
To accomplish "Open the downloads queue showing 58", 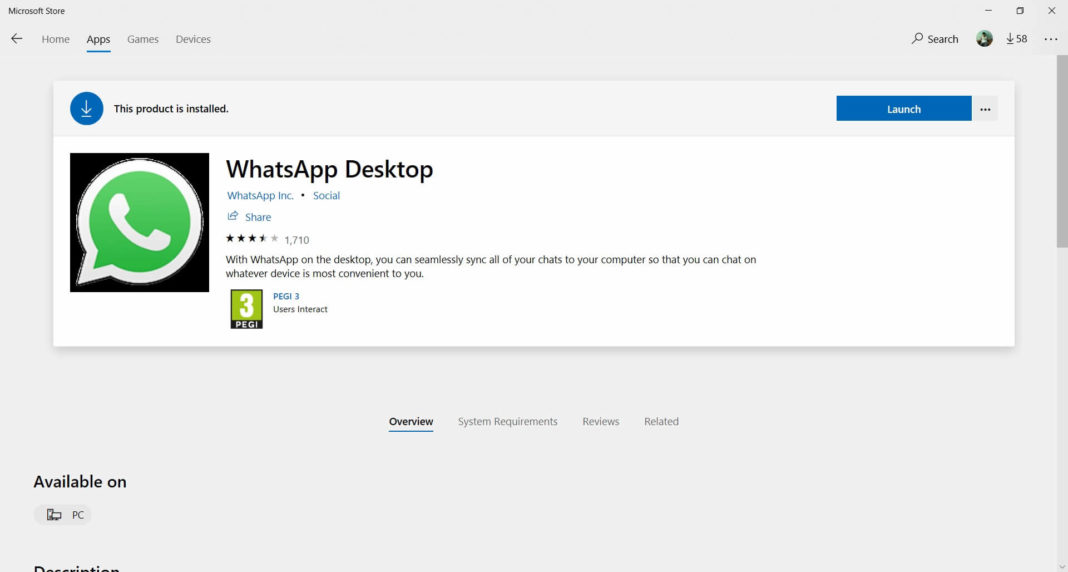I will pyautogui.click(x=1016, y=39).
